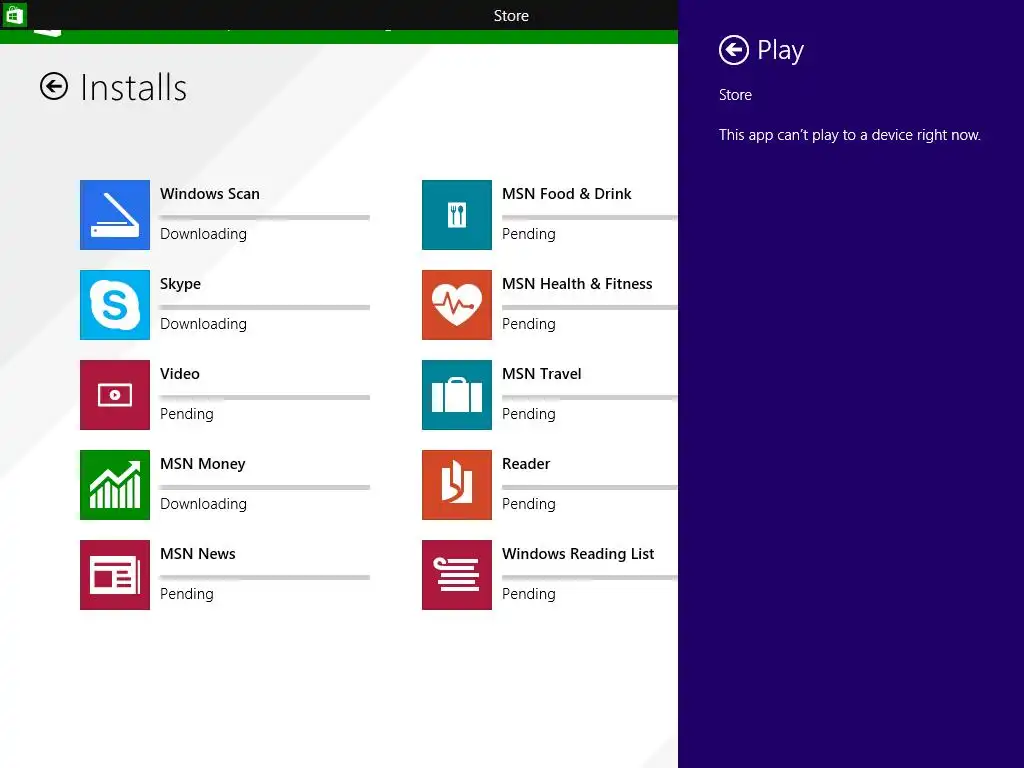The height and width of the screenshot is (768, 1024).
Task: Click Downloading status under MSN Money
Action: coord(203,504)
